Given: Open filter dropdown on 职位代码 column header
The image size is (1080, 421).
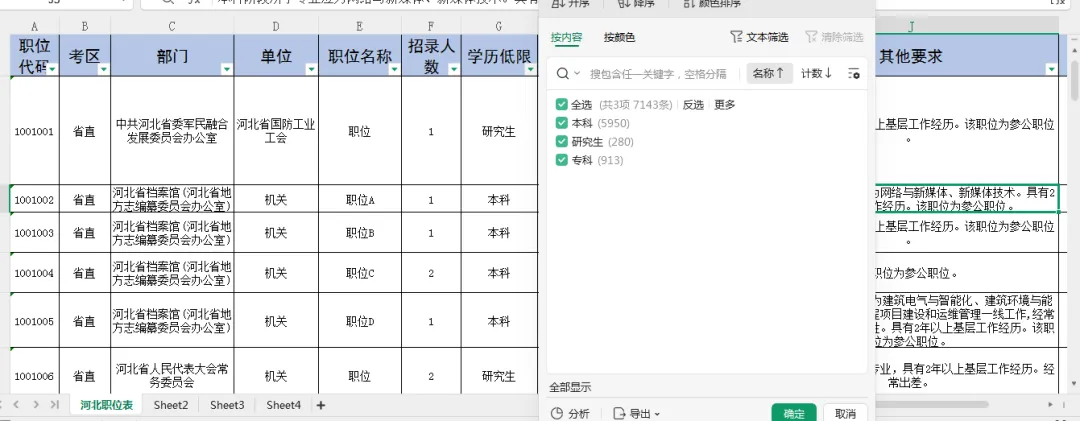Looking at the screenshot, I should (52, 69).
